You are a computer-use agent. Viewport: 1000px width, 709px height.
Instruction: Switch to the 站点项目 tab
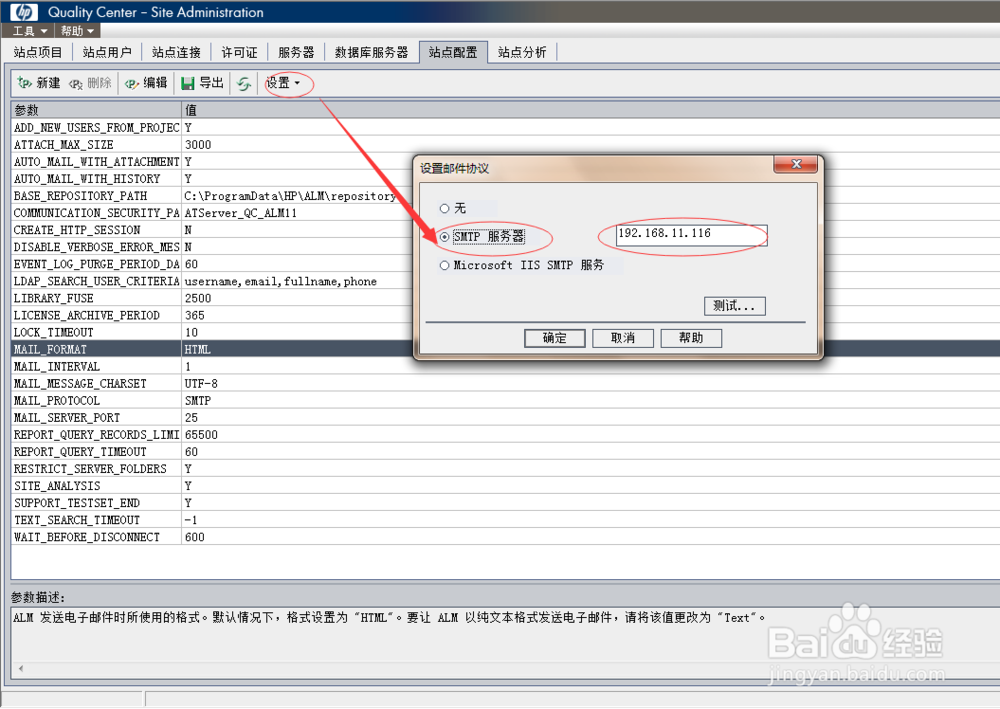38,52
